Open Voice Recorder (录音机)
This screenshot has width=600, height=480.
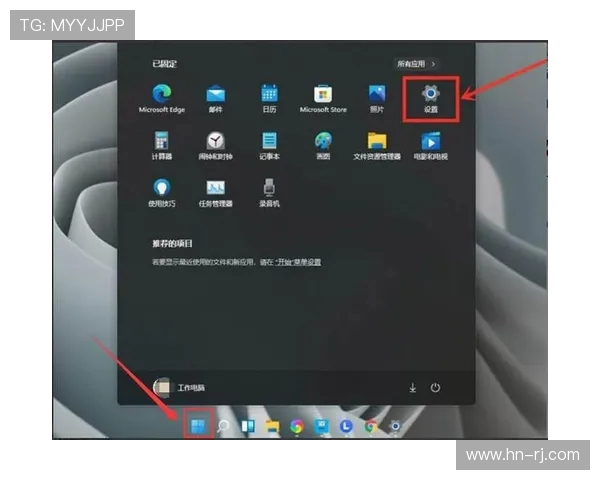[x=269, y=193]
